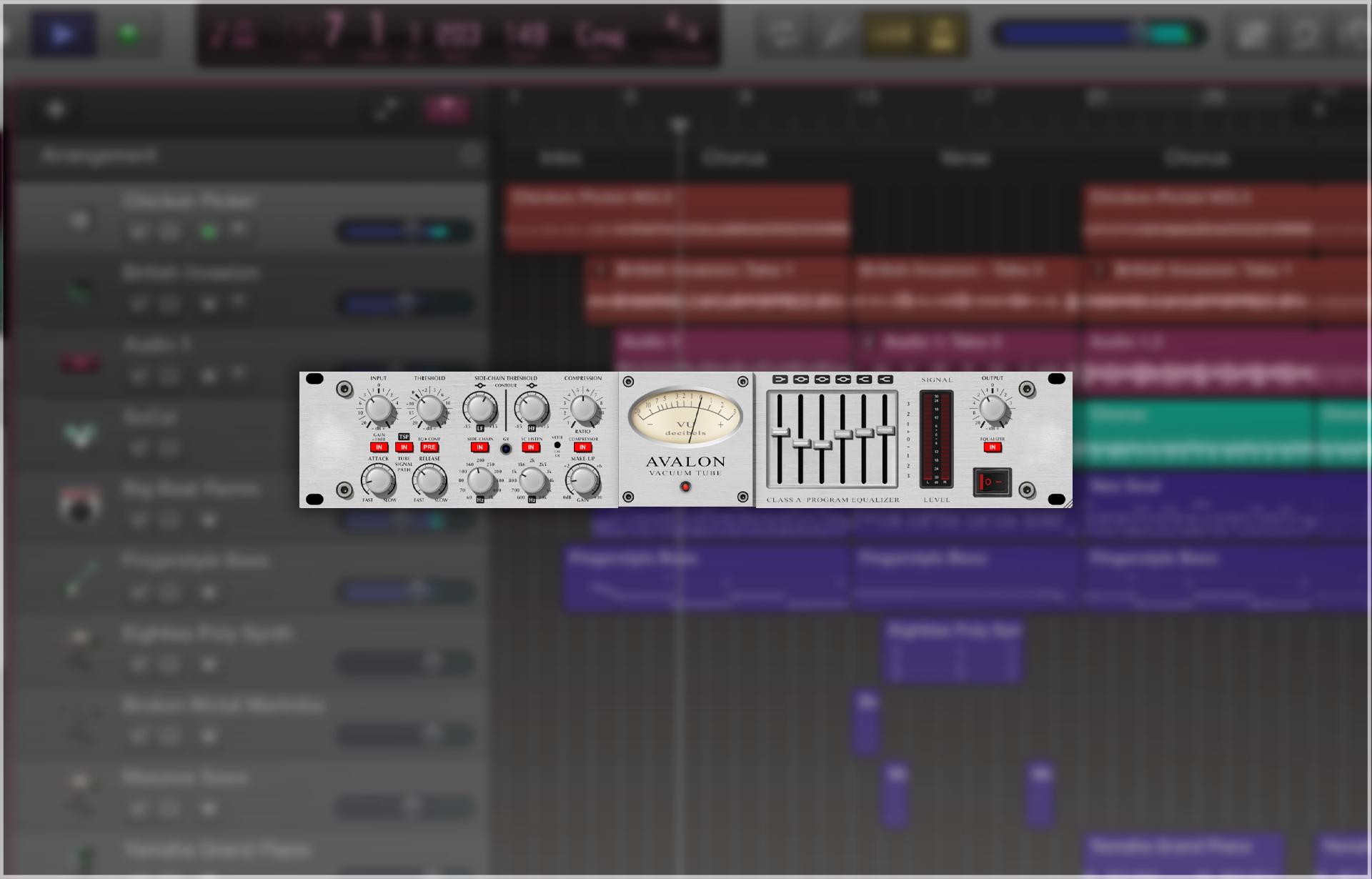Screen dimensions: 1372x879
Task: Select the fifth EQ band high-shelf icon
Action: (x=864, y=379)
